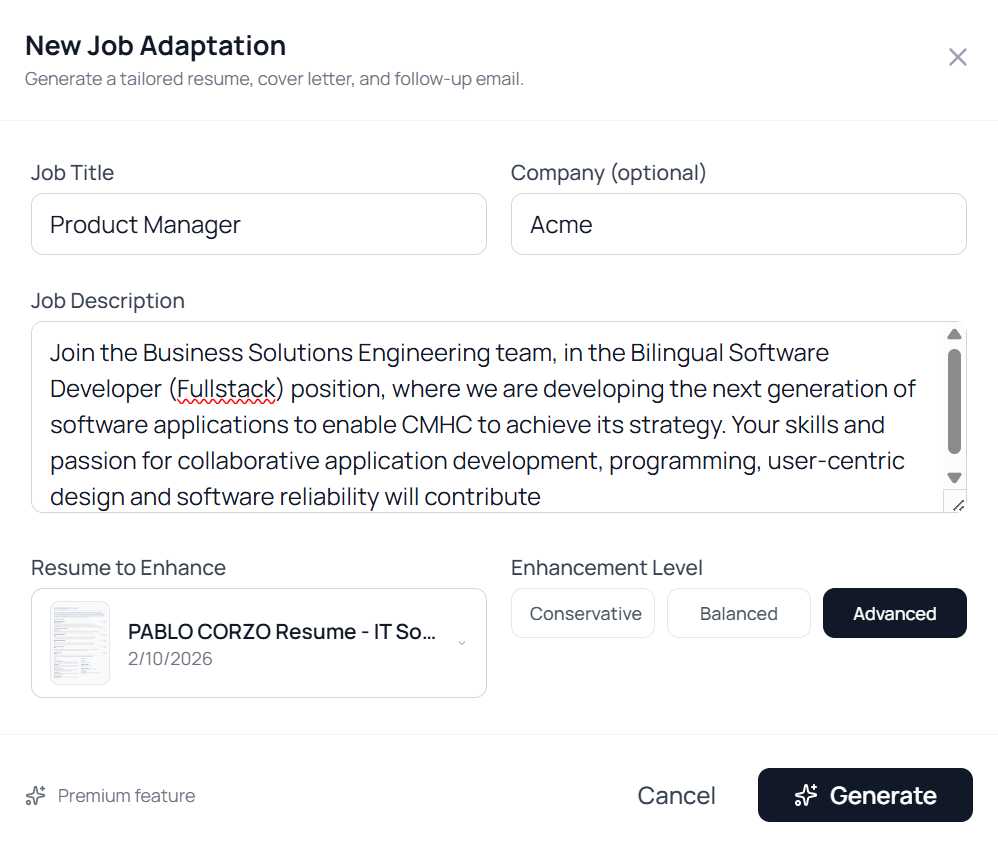
Task: Click the text area resize handle
Action: [x=956, y=503]
